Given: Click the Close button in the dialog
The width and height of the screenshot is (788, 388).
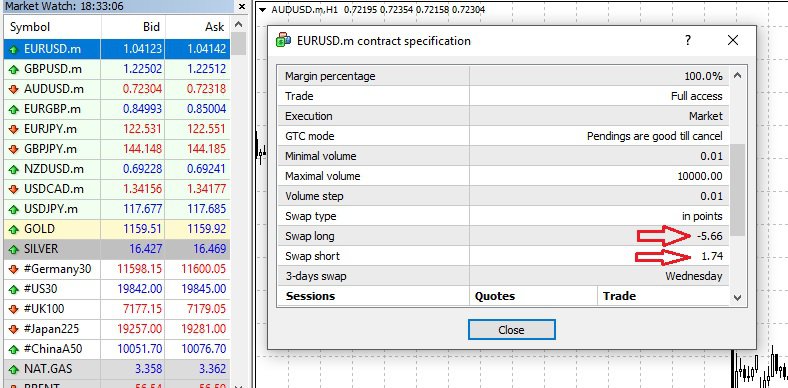Looking at the screenshot, I should [512, 330].
